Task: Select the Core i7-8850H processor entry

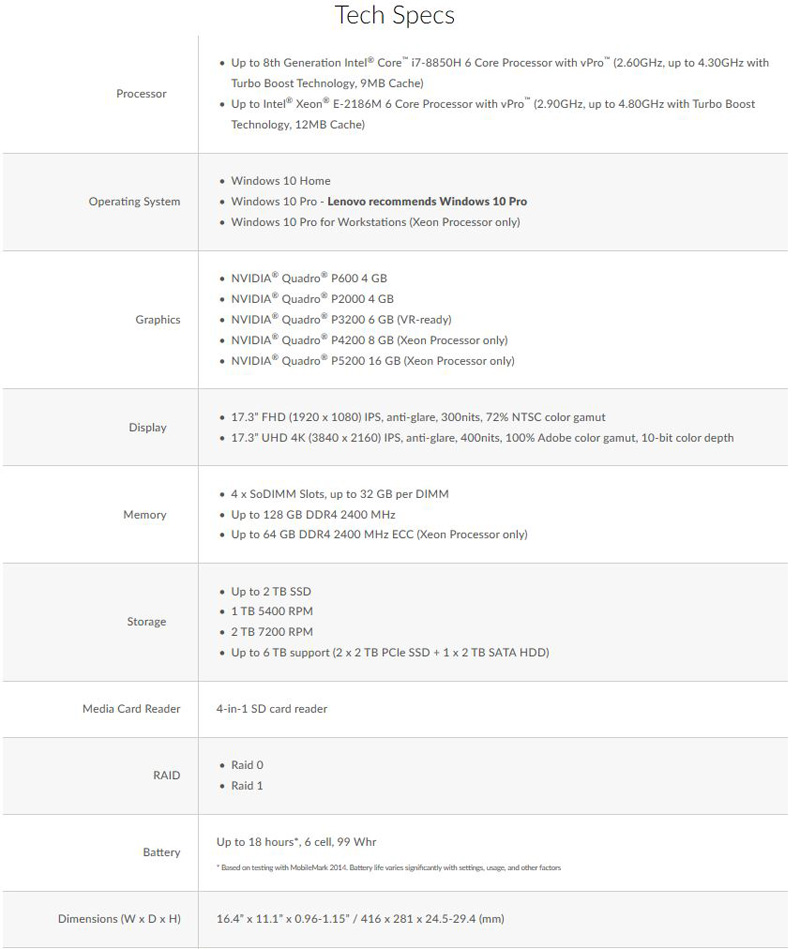Action: click(499, 73)
